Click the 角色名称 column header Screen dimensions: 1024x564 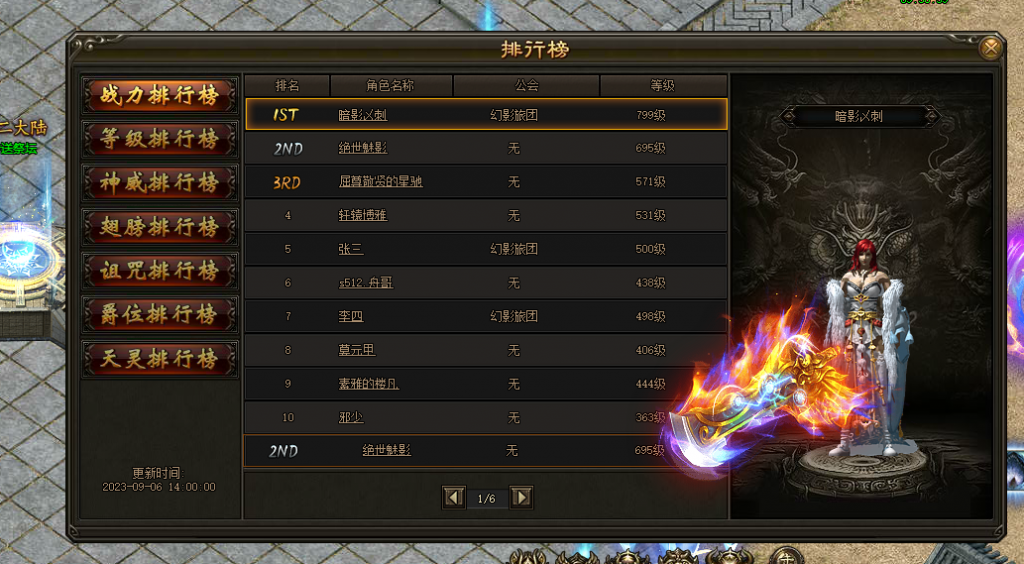(x=391, y=86)
